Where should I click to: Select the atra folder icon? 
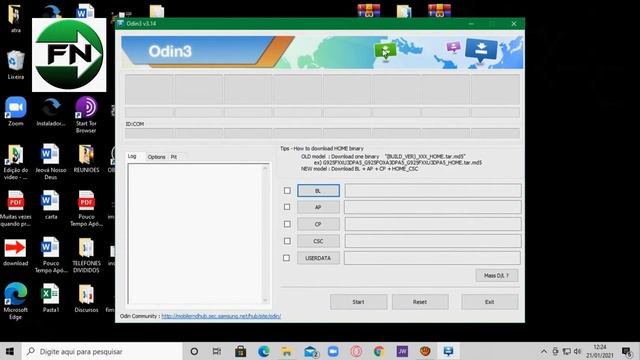coord(16,18)
